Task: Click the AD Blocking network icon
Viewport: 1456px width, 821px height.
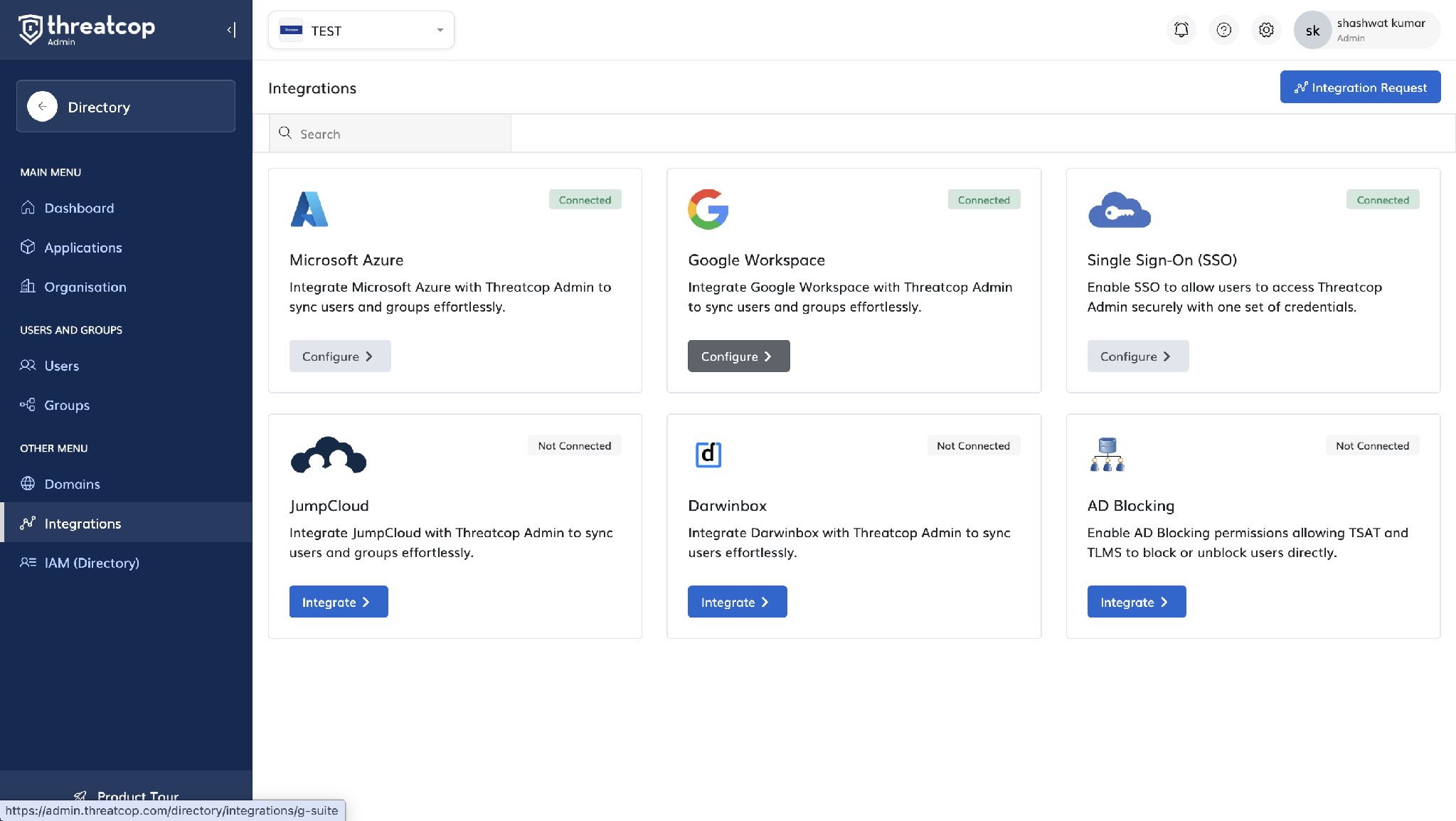Action: (x=1107, y=455)
